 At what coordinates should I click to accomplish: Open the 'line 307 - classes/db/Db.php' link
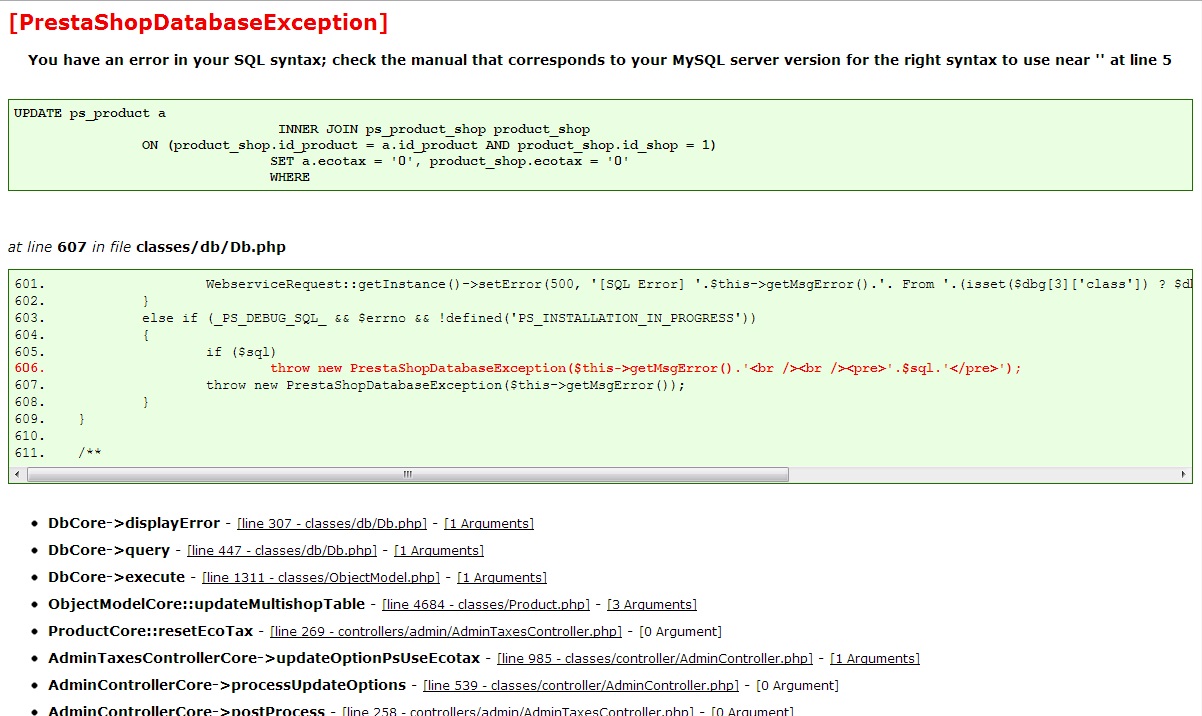pos(332,523)
